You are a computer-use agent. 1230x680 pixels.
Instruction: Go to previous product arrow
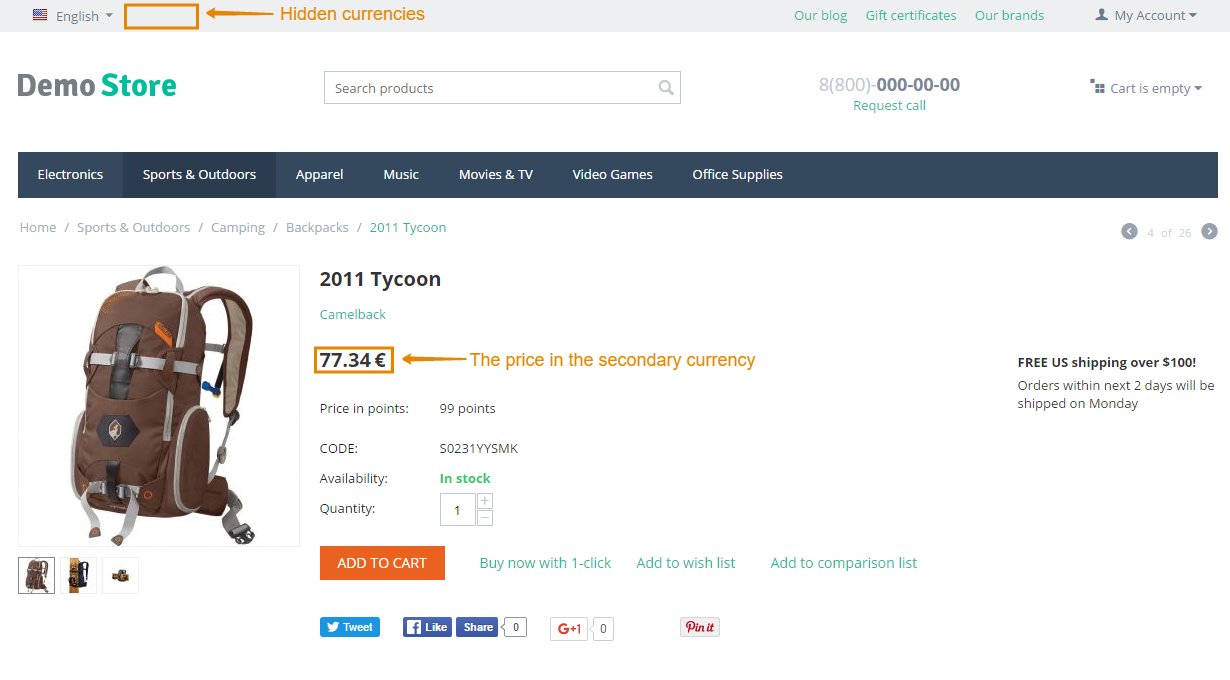pos(1129,232)
